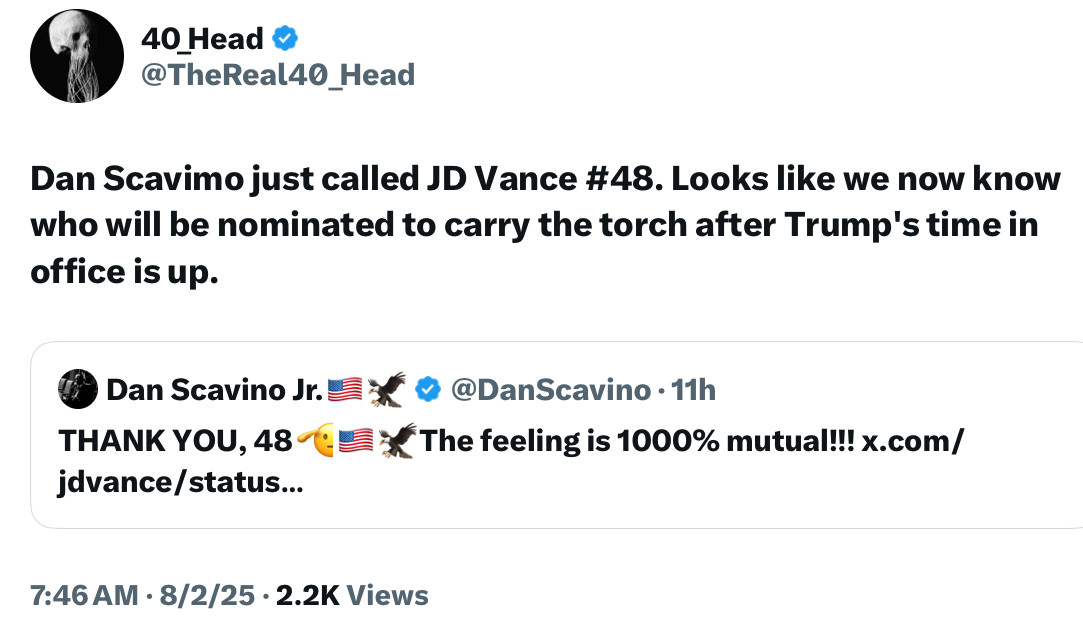Click the 11h timestamp on the quoted post

click(x=694, y=389)
